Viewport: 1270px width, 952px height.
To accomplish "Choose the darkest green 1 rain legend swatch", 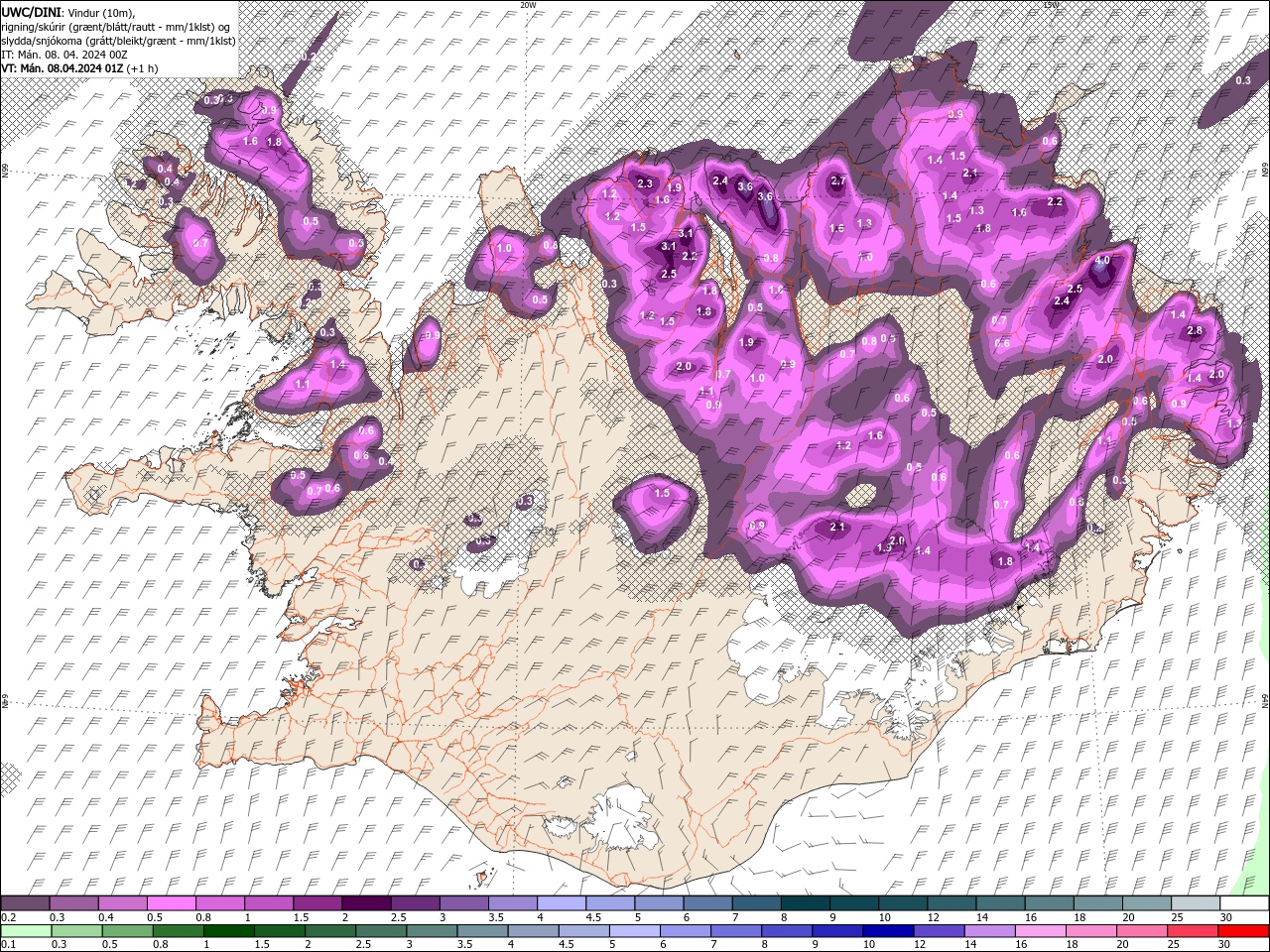I will click(x=229, y=930).
